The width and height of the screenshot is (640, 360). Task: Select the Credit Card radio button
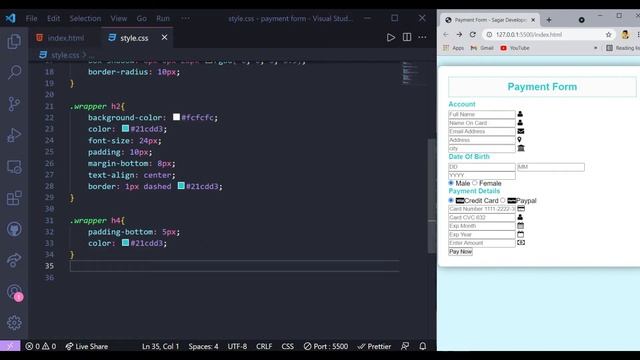click(451, 200)
